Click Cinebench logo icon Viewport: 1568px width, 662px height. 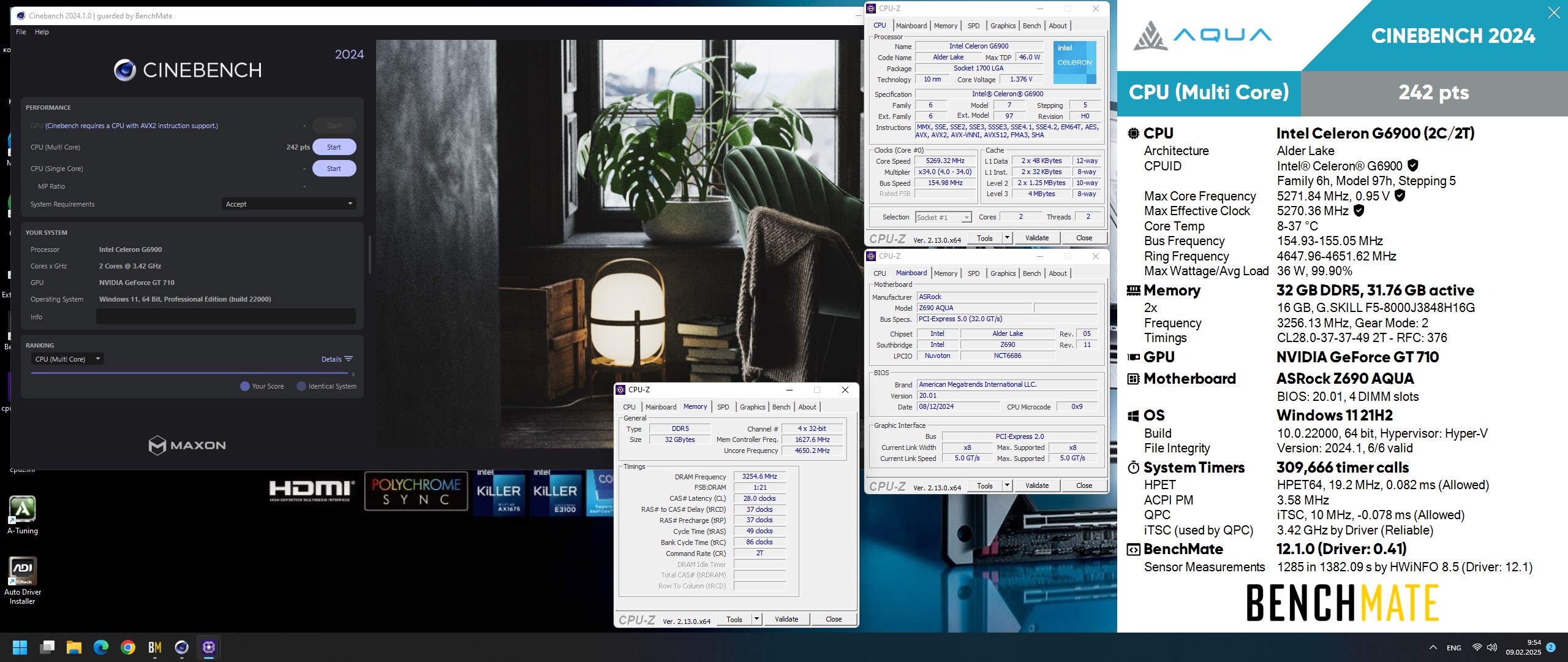(125, 70)
